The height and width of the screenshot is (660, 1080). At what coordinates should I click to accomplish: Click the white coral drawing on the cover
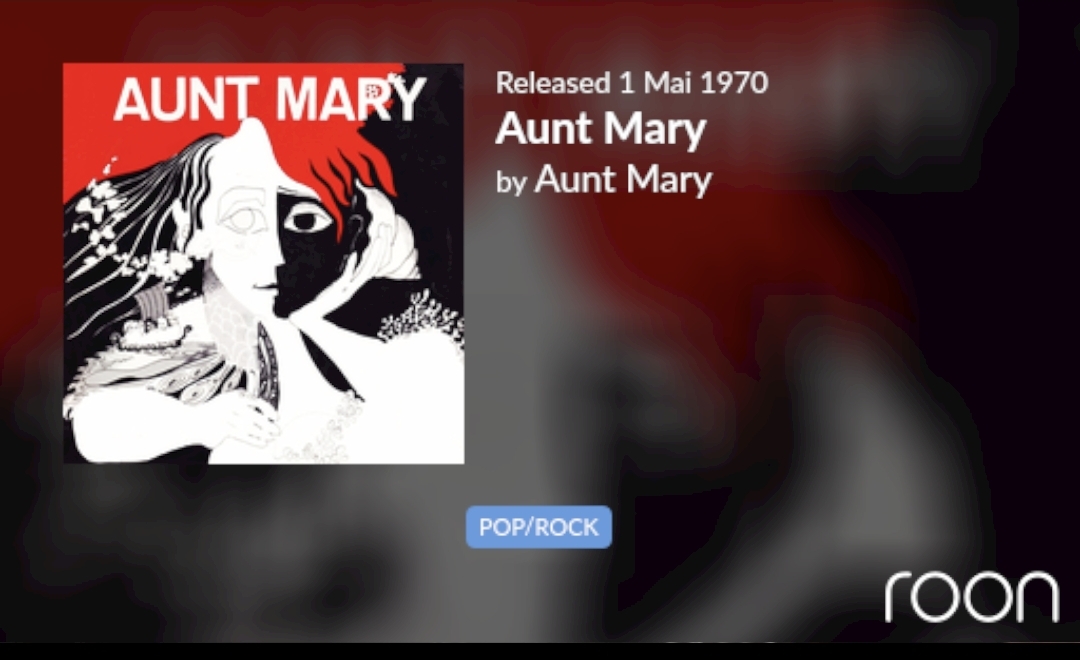[422, 318]
